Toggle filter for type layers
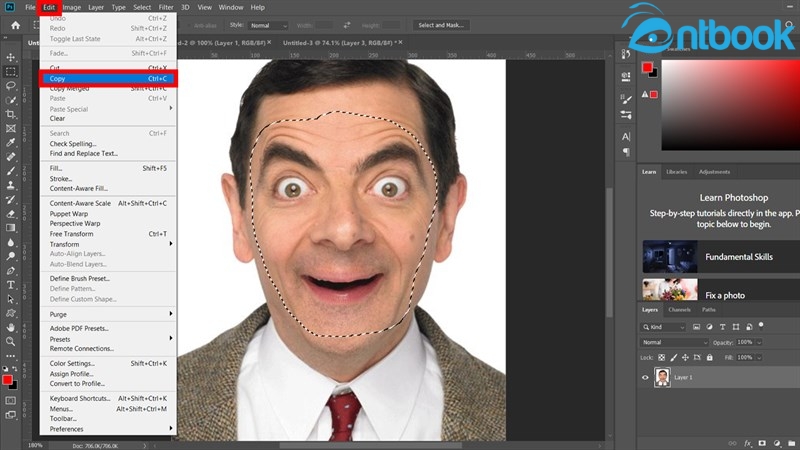The width and height of the screenshot is (800, 450). pos(722,327)
